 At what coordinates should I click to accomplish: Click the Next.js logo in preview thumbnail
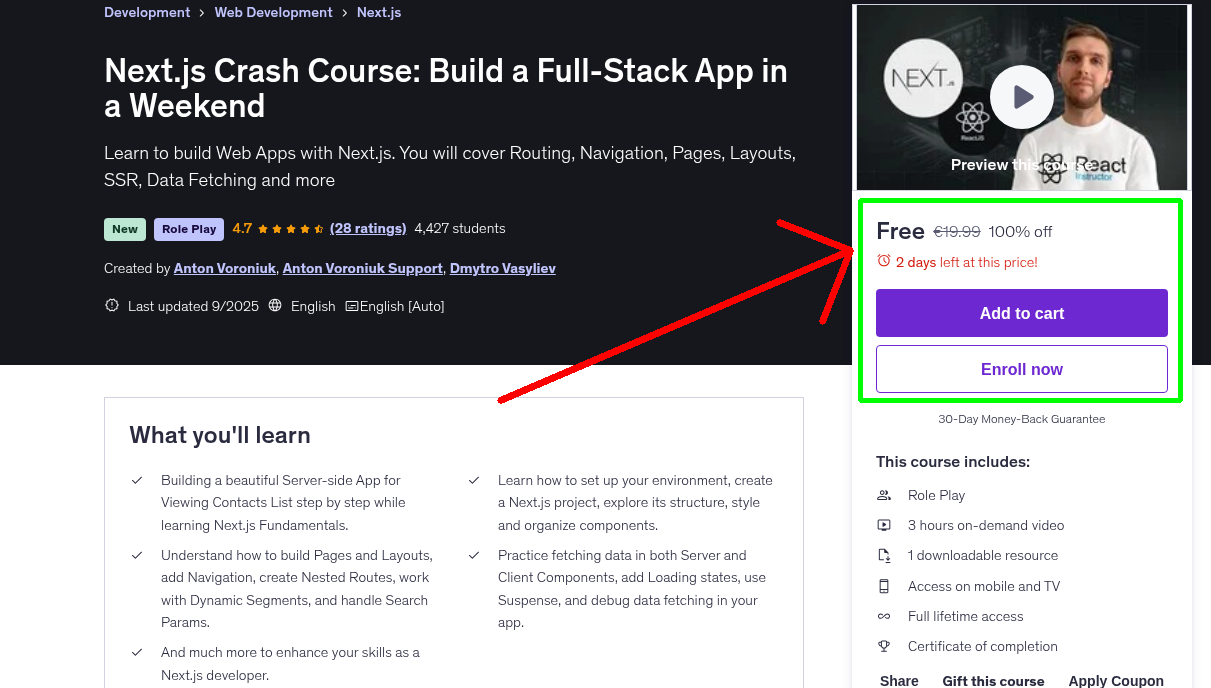[923, 77]
